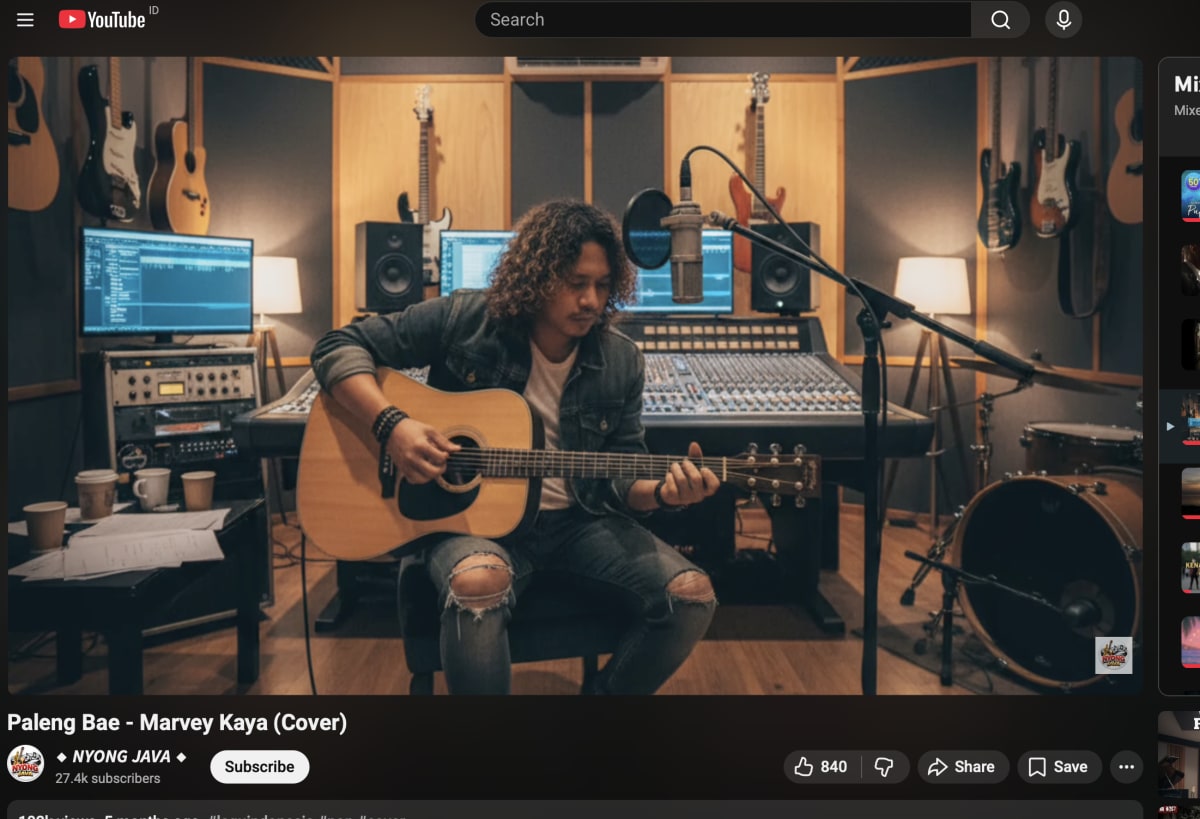Dislike the video with thumbs-down
Viewport: 1200px width, 819px height.
click(x=884, y=767)
